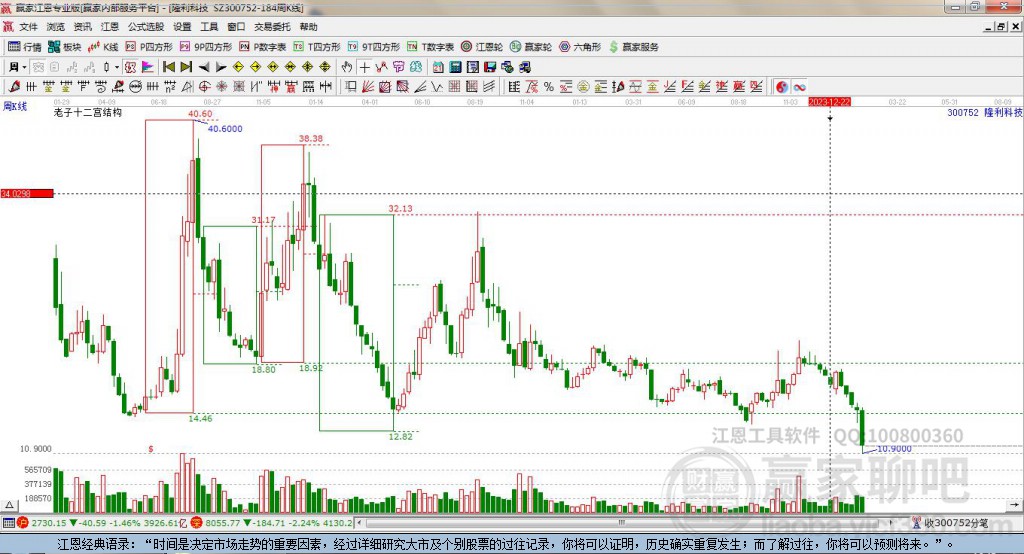Open the calculator icon

455,67
